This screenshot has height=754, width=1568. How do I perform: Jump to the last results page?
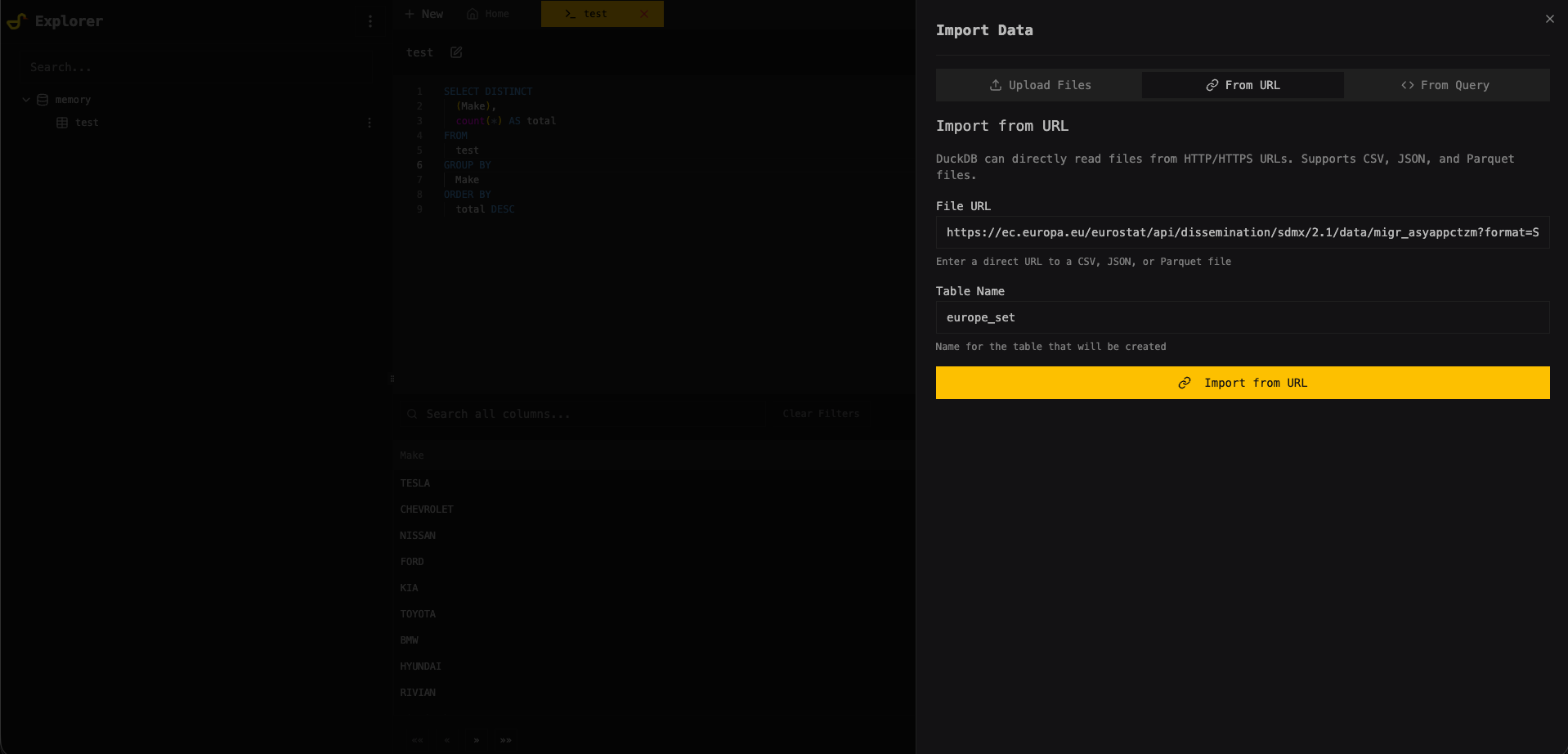(x=506, y=740)
